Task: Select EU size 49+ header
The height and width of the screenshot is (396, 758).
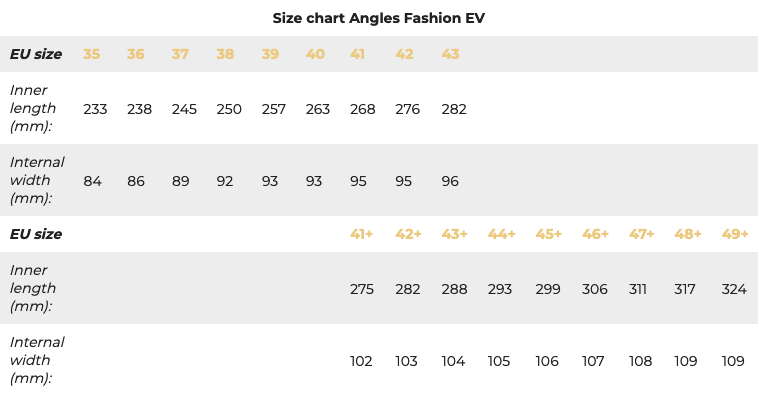Action: [735, 234]
